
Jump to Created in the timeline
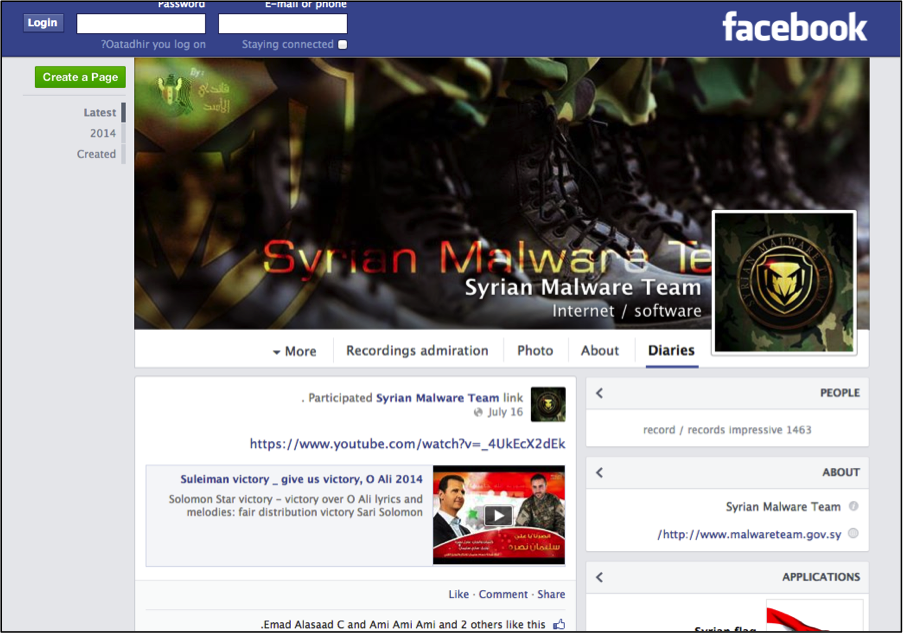[96, 154]
